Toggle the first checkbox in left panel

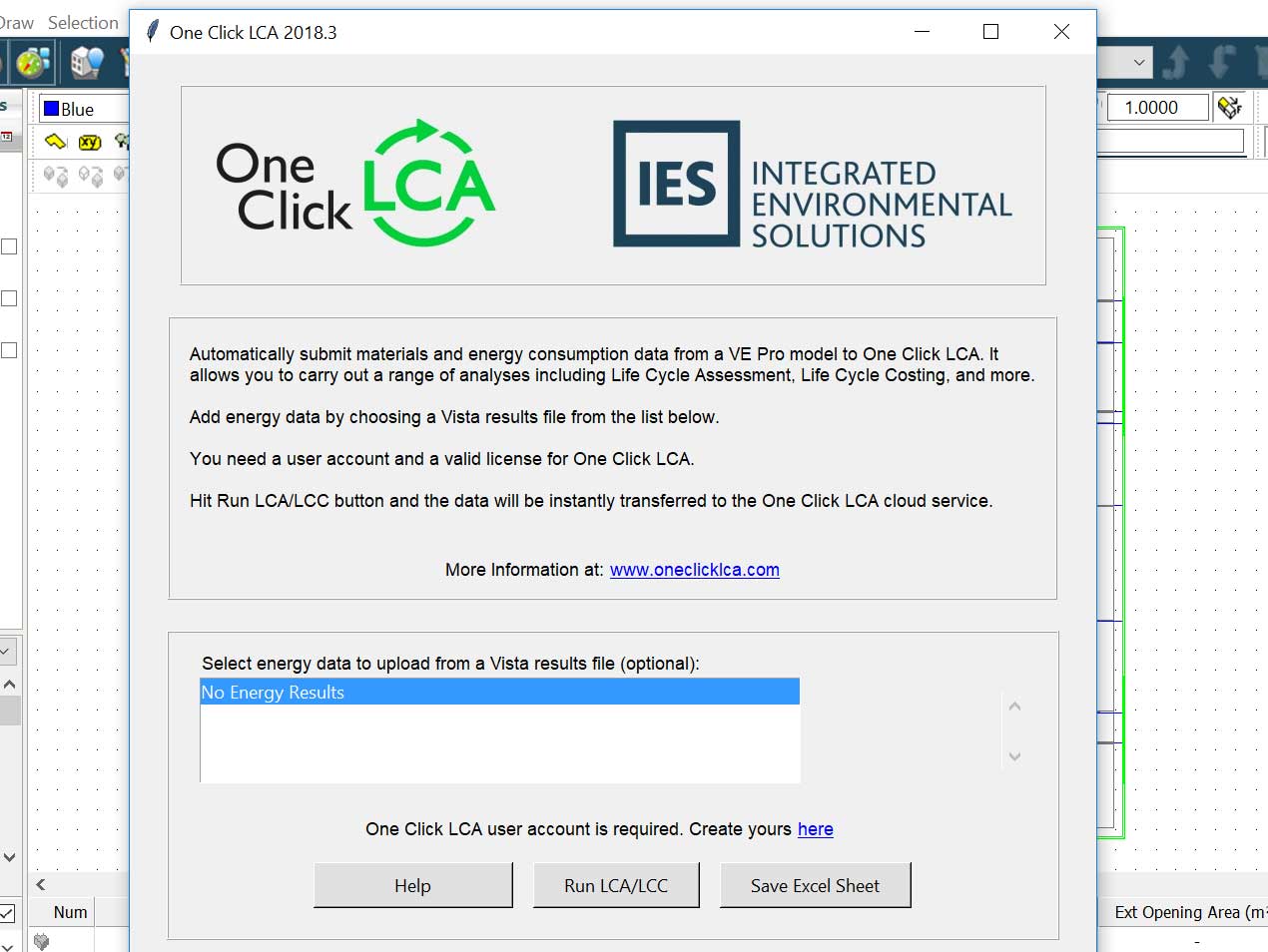[x=9, y=246]
